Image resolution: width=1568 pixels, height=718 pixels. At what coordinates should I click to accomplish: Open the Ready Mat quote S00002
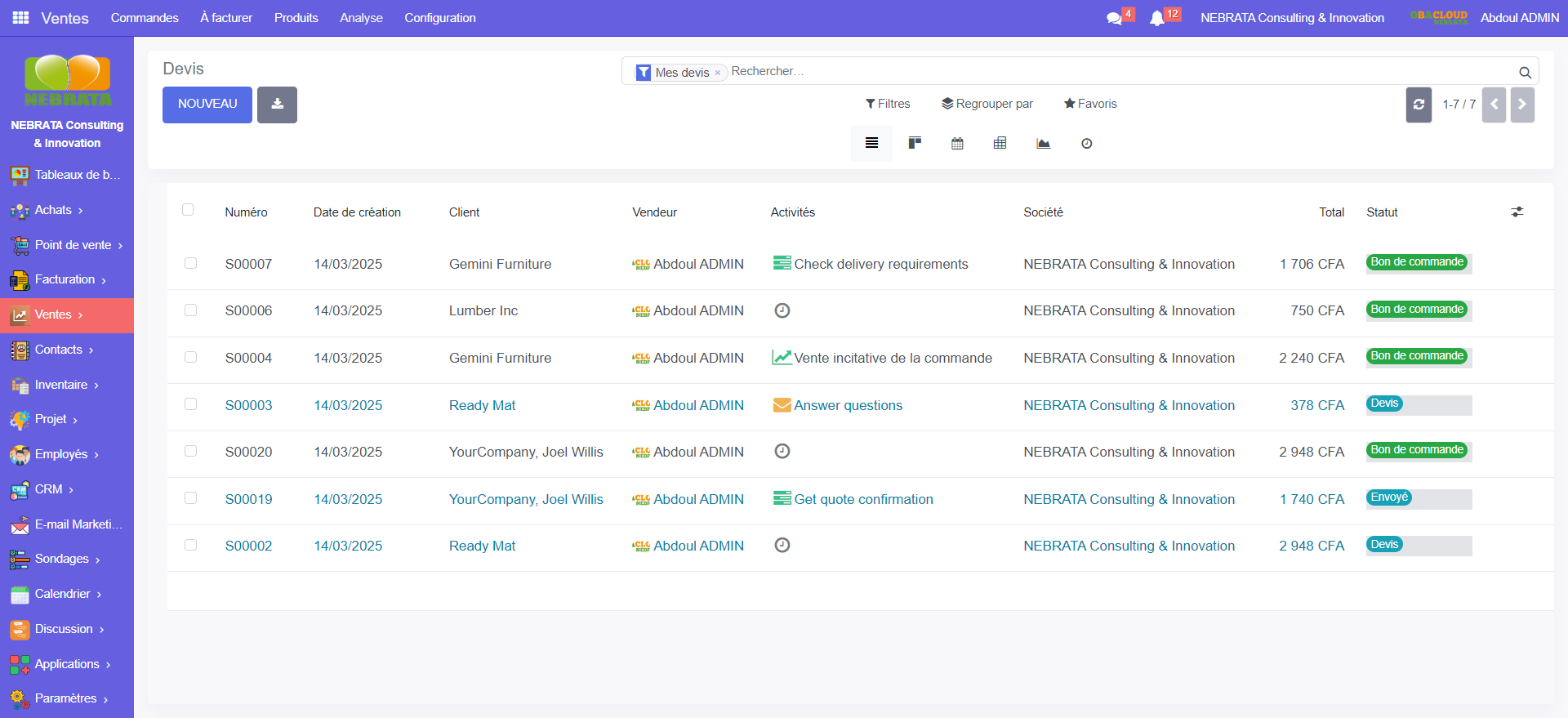[248, 546]
